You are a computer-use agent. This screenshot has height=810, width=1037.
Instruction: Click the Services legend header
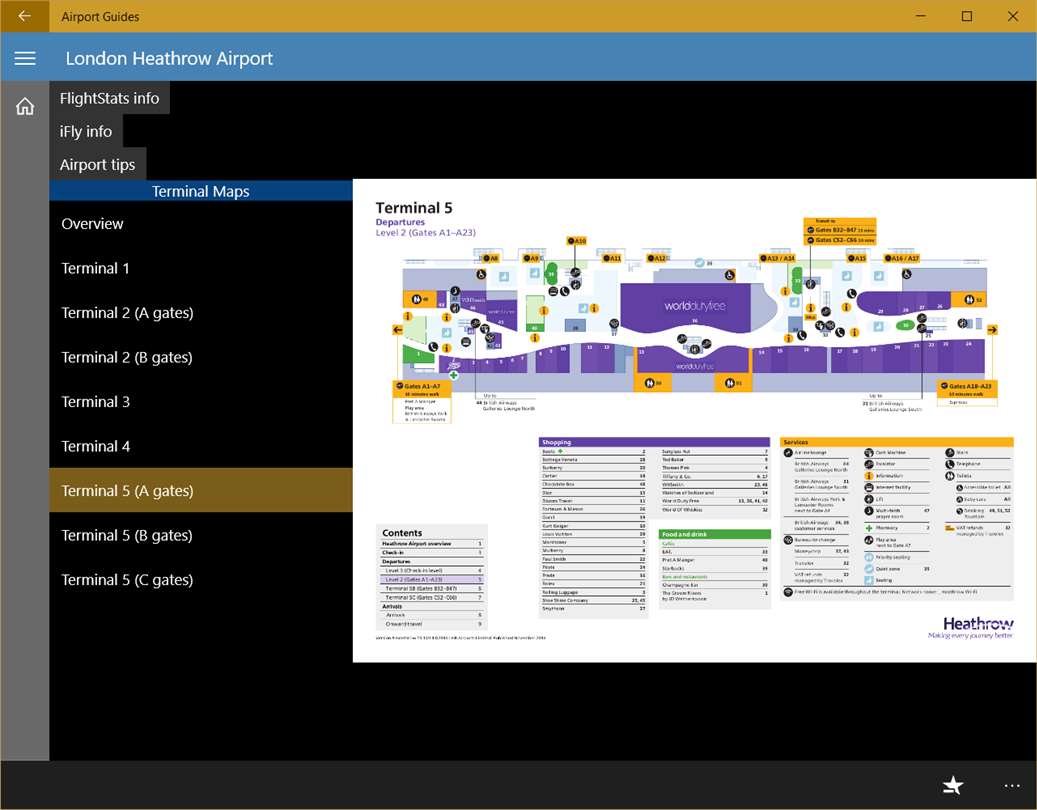pyautogui.click(x=896, y=442)
